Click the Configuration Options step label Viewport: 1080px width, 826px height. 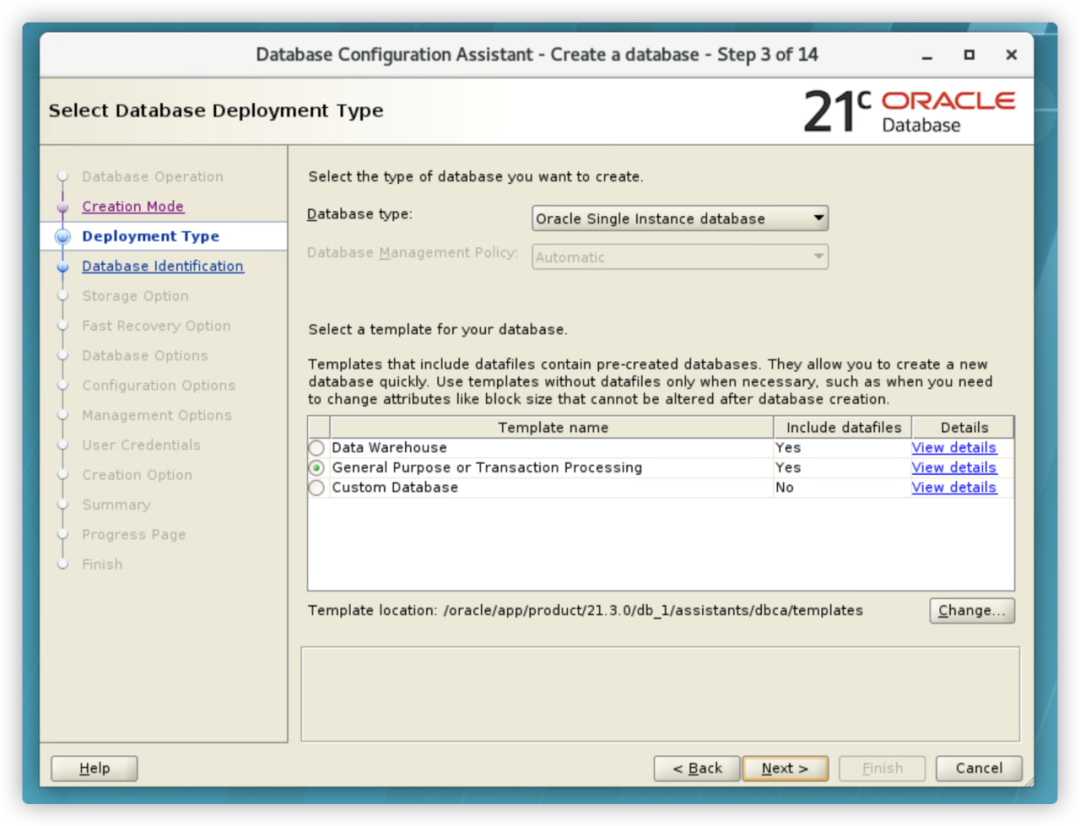pyautogui.click(x=158, y=386)
